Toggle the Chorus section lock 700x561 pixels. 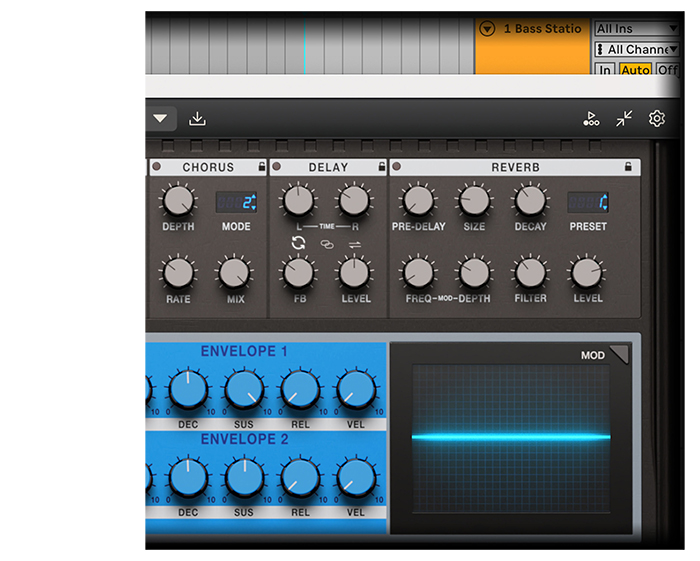(262, 167)
